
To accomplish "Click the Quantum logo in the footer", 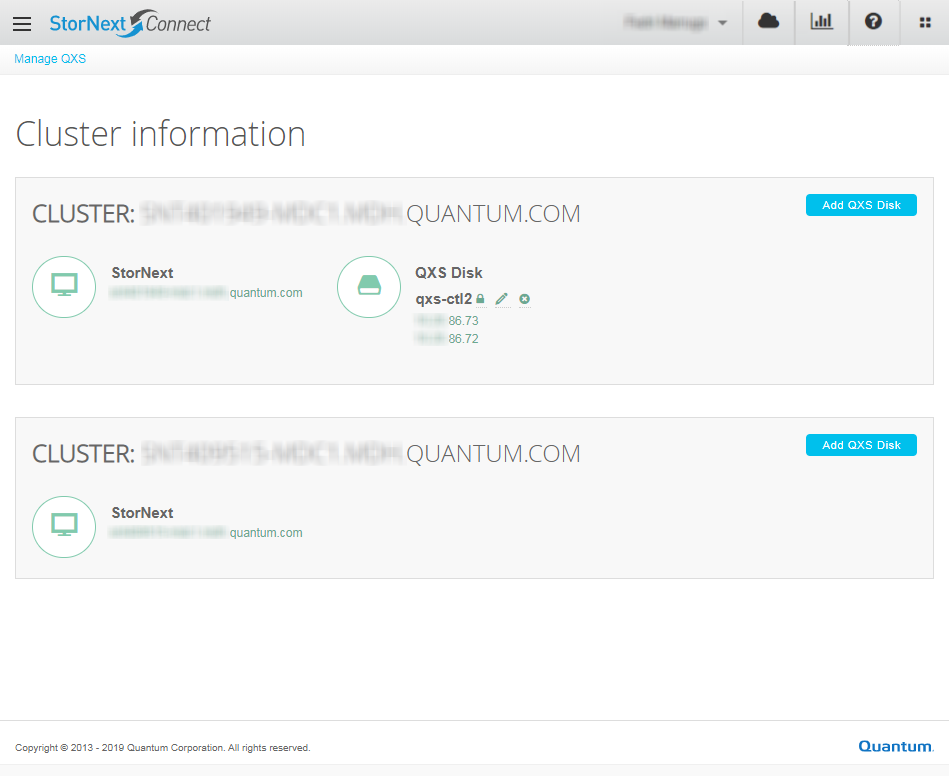I will click(896, 746).
